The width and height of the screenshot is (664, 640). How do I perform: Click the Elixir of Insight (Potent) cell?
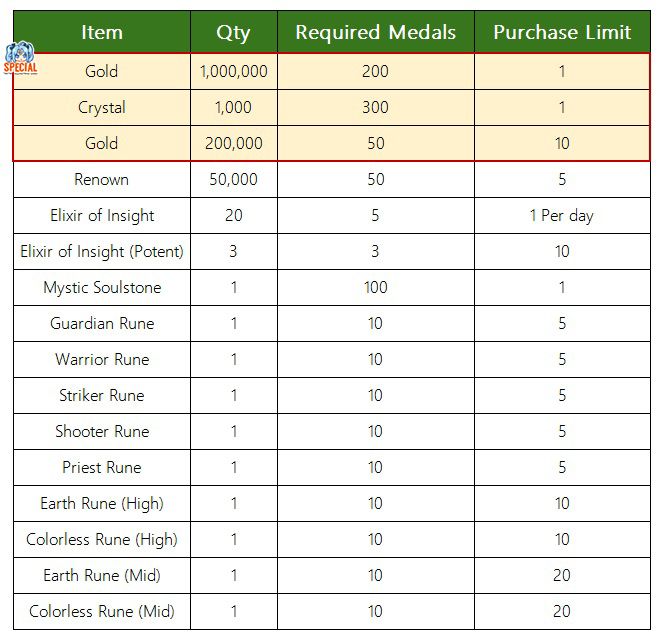tap(102, 251)
